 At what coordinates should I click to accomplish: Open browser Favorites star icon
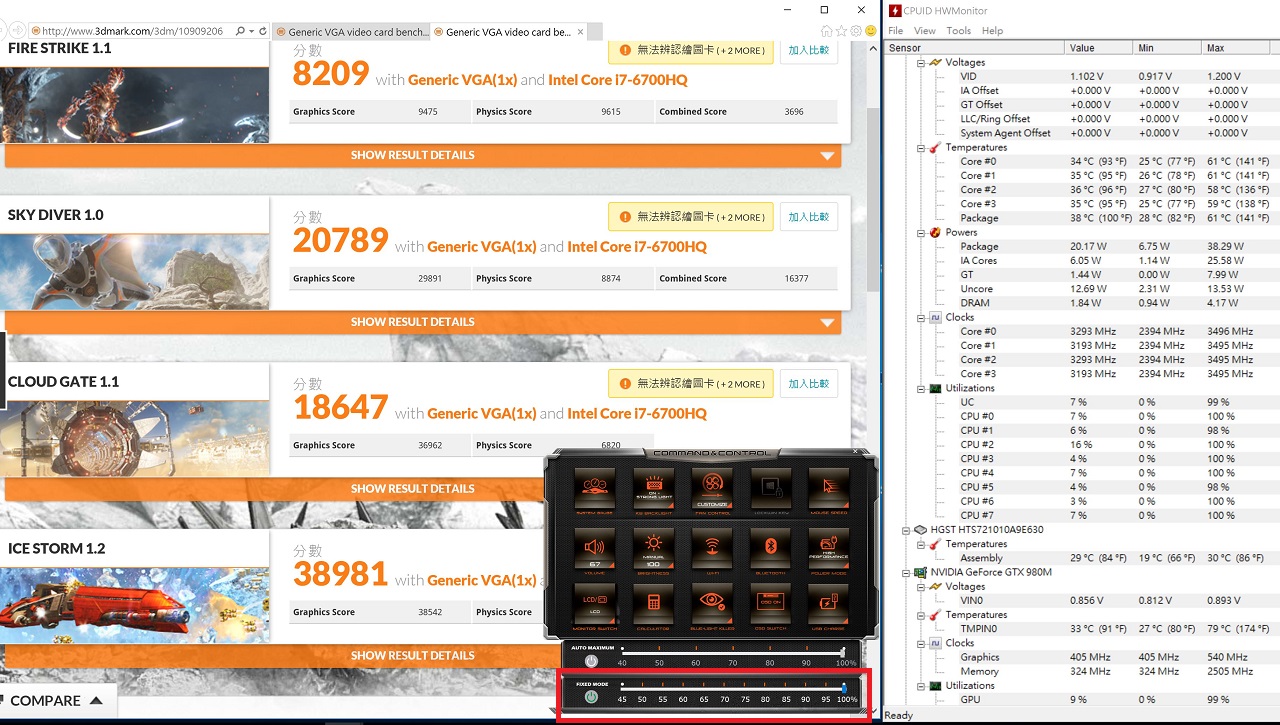(x=840, y=31)
